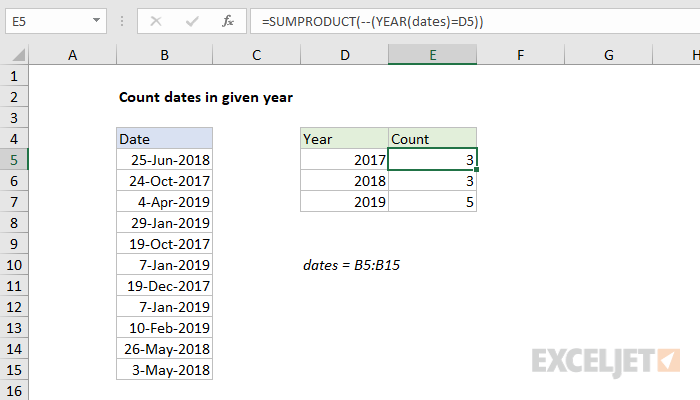This screenshot has width=700, height=400.
Task: Select cell with 24-Oct-2017
Action: tap(164, 181)
